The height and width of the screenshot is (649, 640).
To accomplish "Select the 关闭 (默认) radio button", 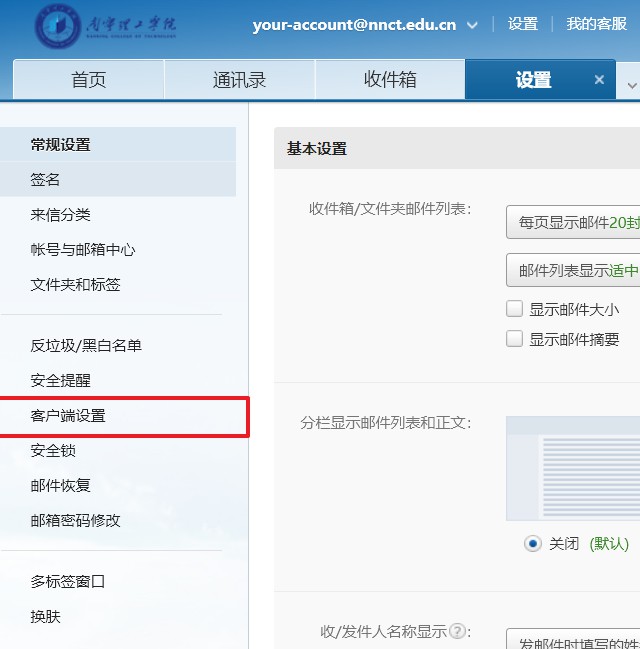I will pos(532,544).
